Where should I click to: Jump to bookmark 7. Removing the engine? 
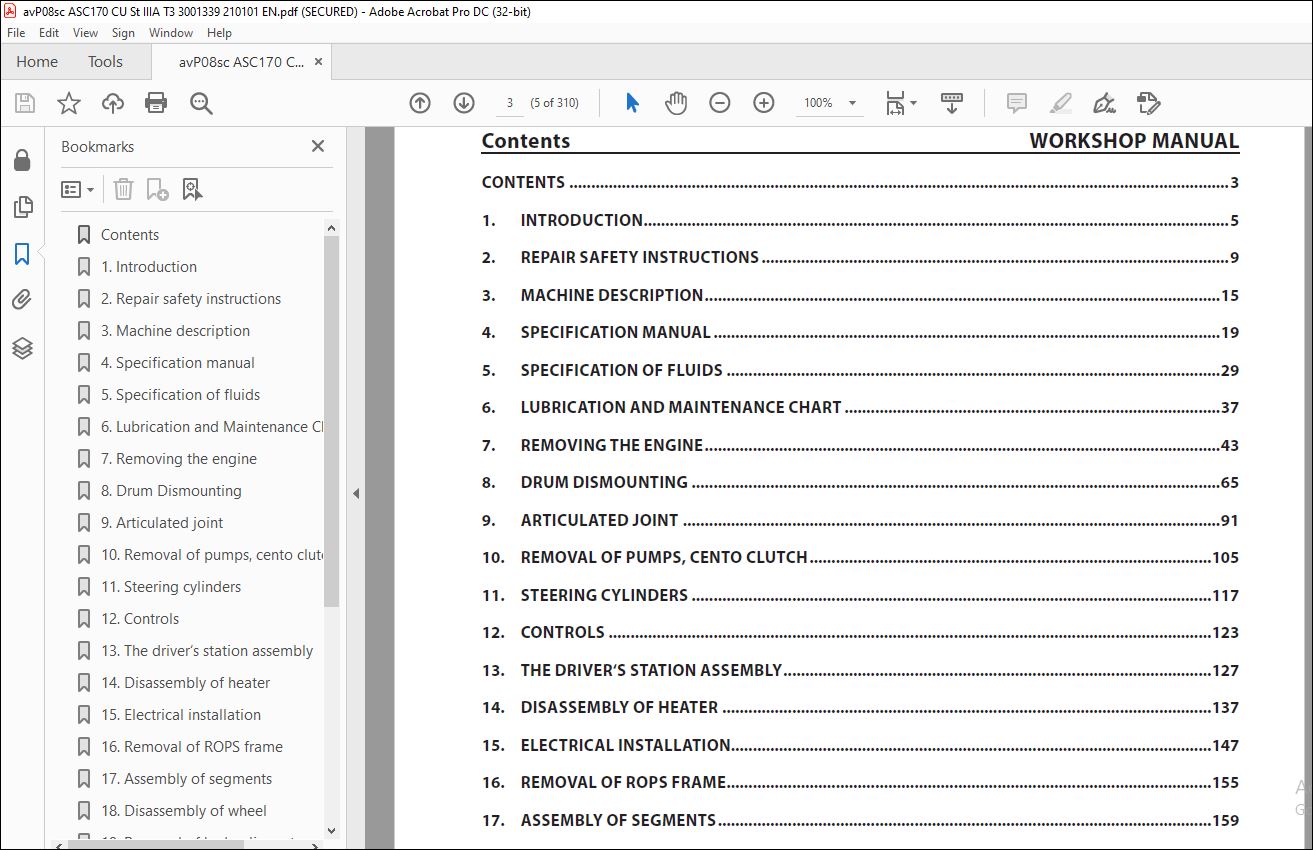click(179, 459)
